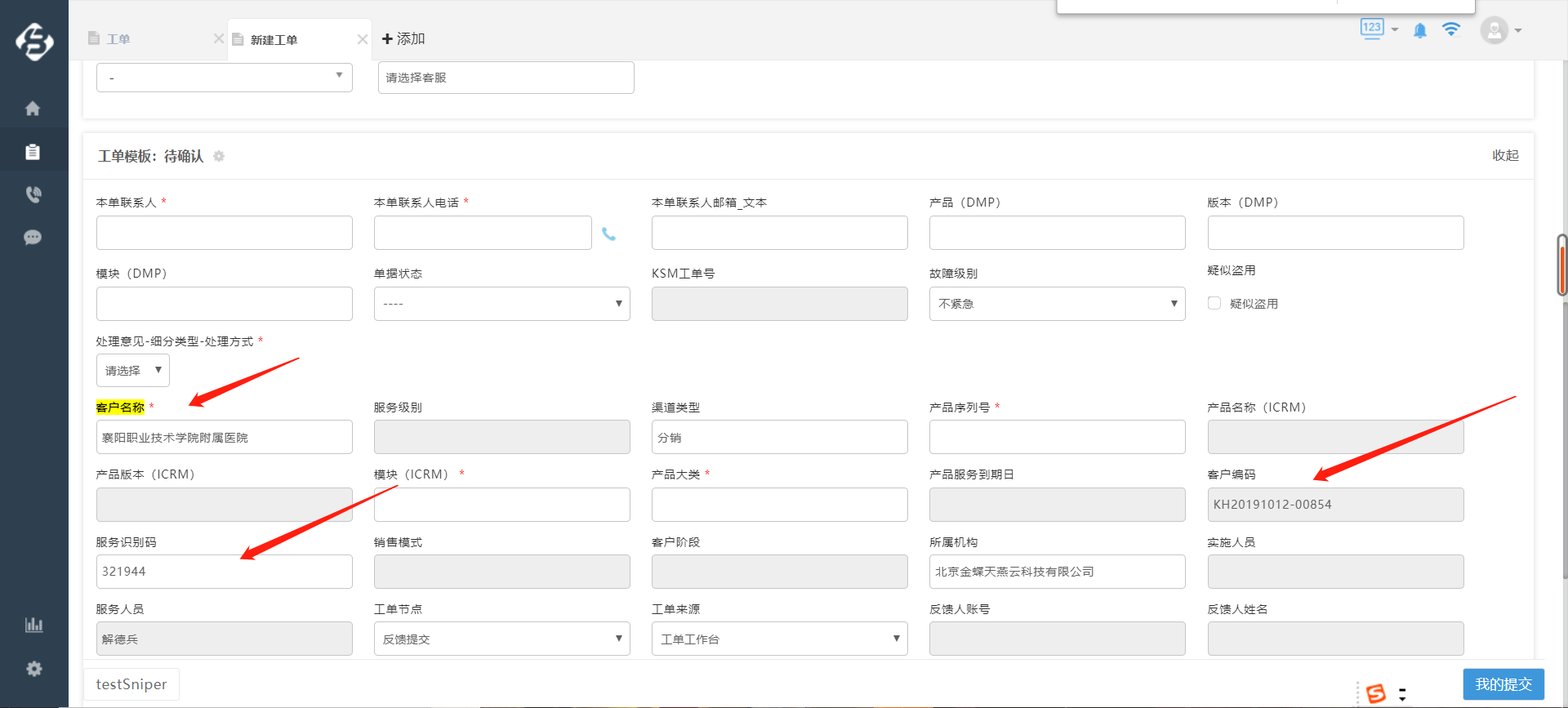Expand the 工单节点 dropdown showing 反馈提交

501,639
